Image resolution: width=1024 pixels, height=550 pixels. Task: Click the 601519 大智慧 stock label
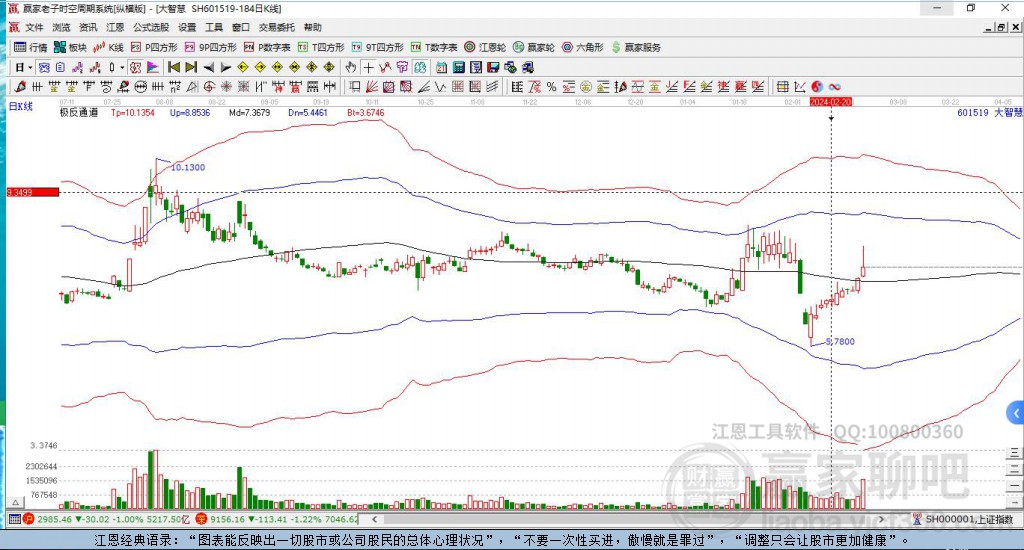989,112
